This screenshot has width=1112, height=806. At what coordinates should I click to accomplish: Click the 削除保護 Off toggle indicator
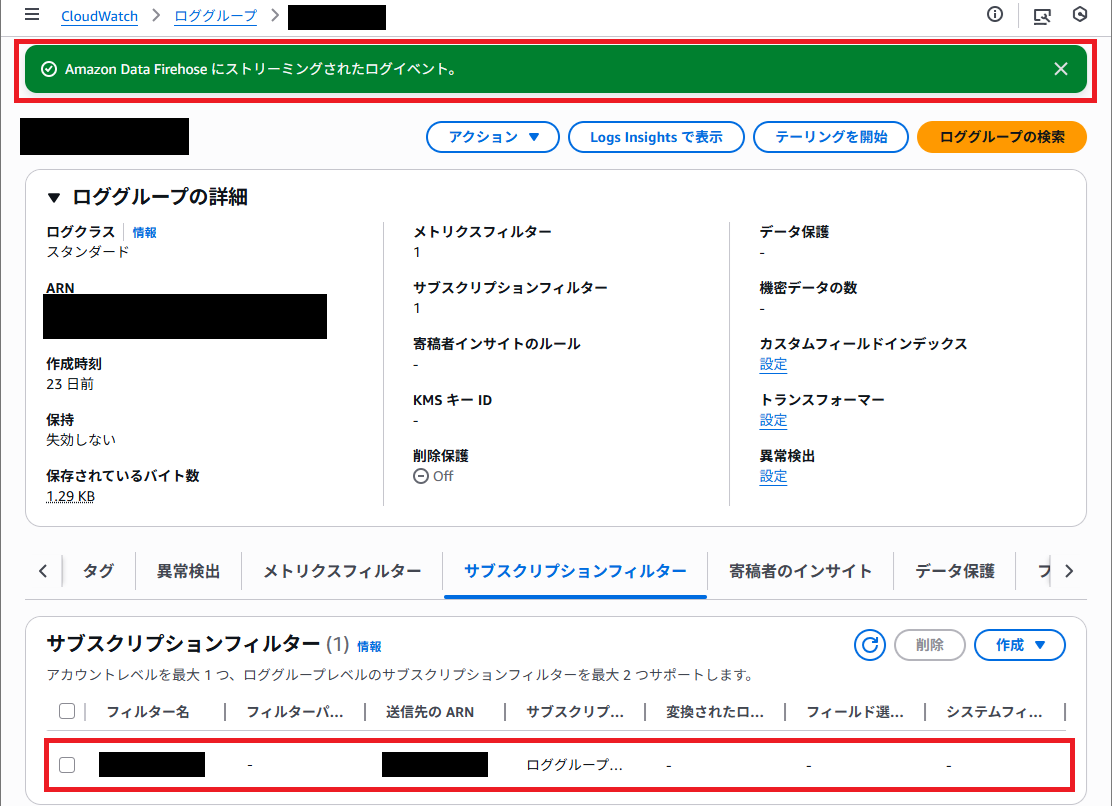pyautogui.click(x=420, y=476)
